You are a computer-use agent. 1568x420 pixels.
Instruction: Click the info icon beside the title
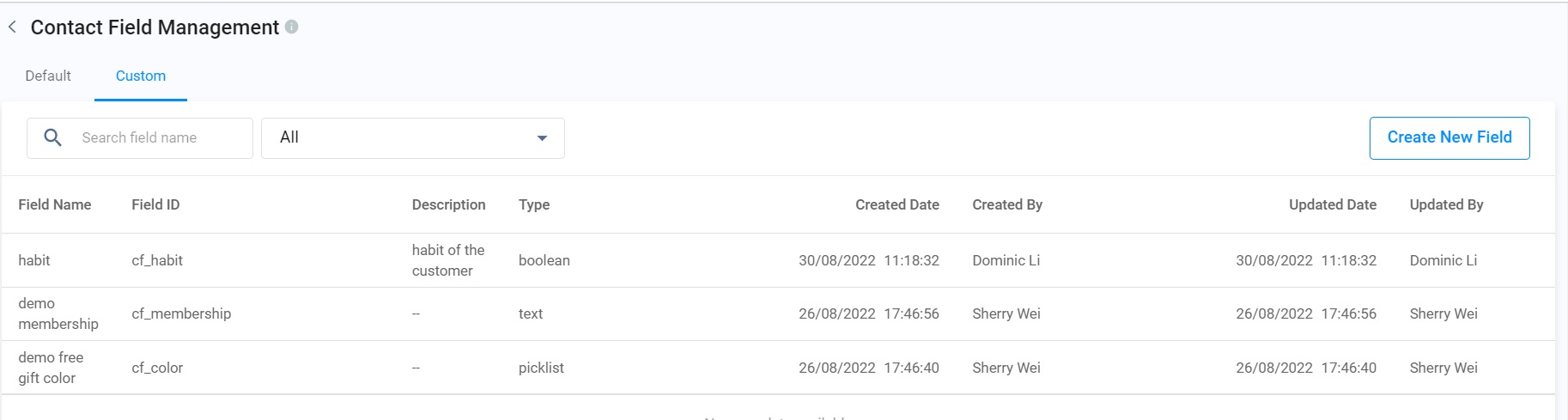tap(292, 27)
